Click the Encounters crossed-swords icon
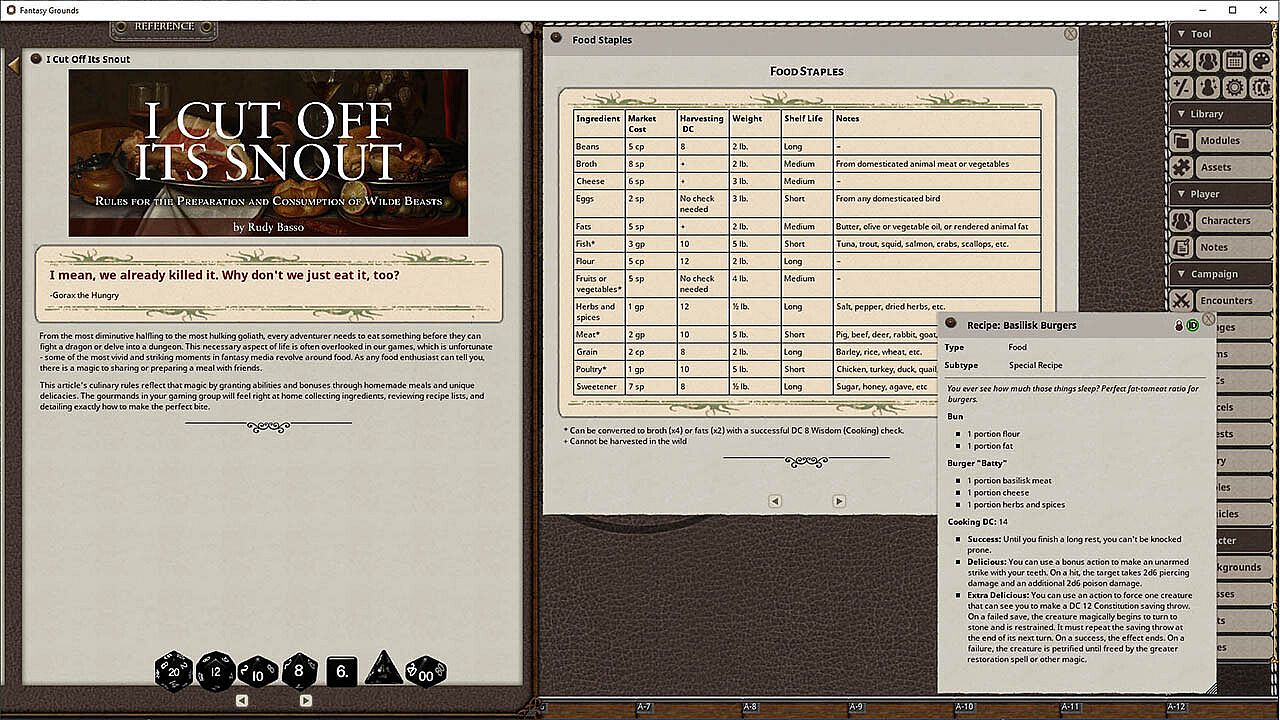 1181,300
